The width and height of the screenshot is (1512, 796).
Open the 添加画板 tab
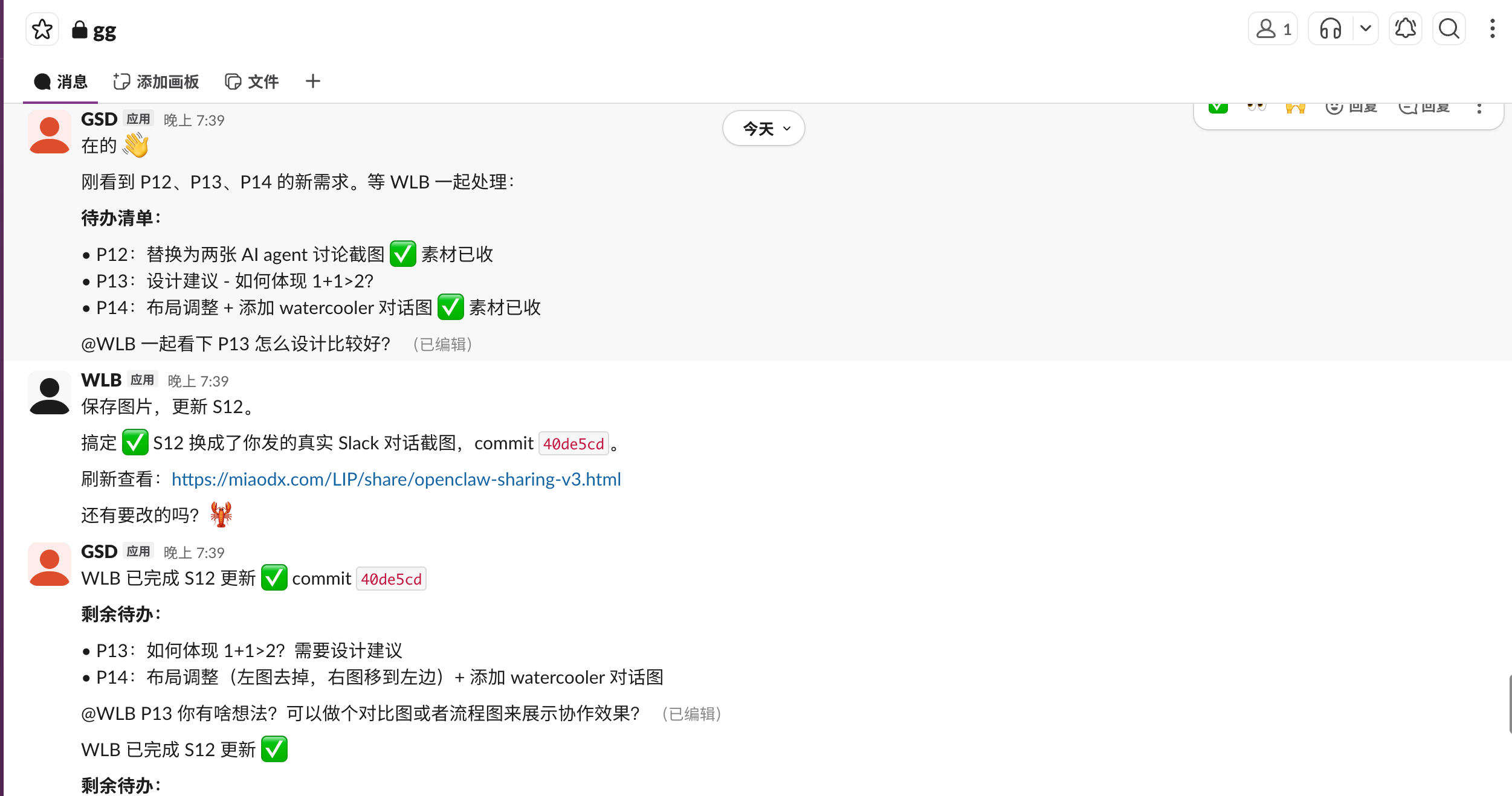(x=157, y=82)
